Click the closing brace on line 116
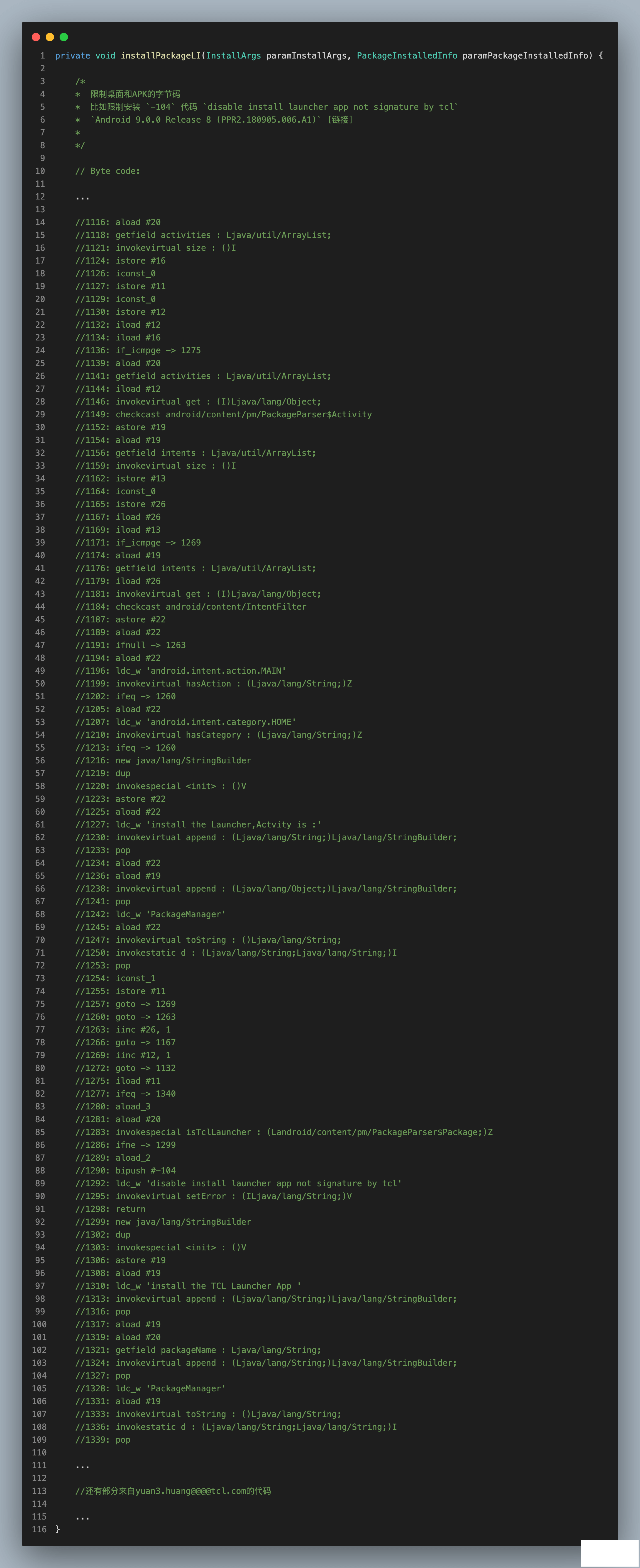640x1568 pixels. [x=58, y=1529]
